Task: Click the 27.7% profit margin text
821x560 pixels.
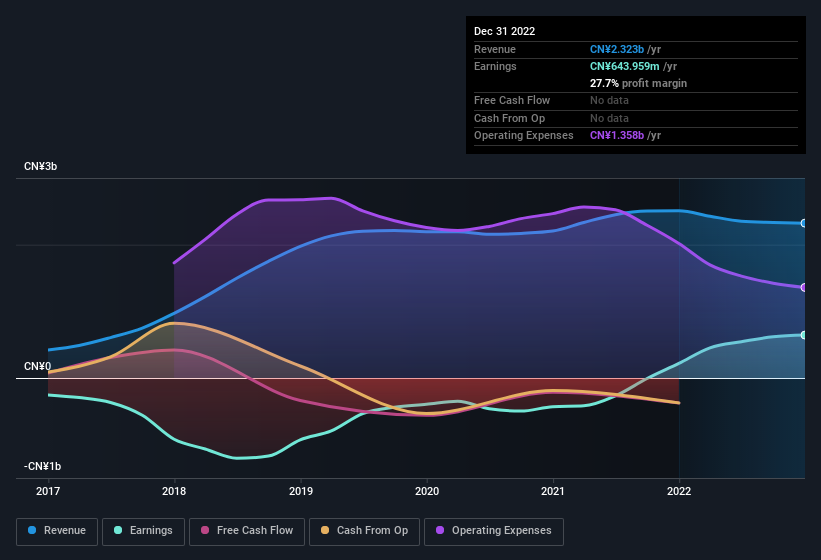Action: (x=638, y=83)
